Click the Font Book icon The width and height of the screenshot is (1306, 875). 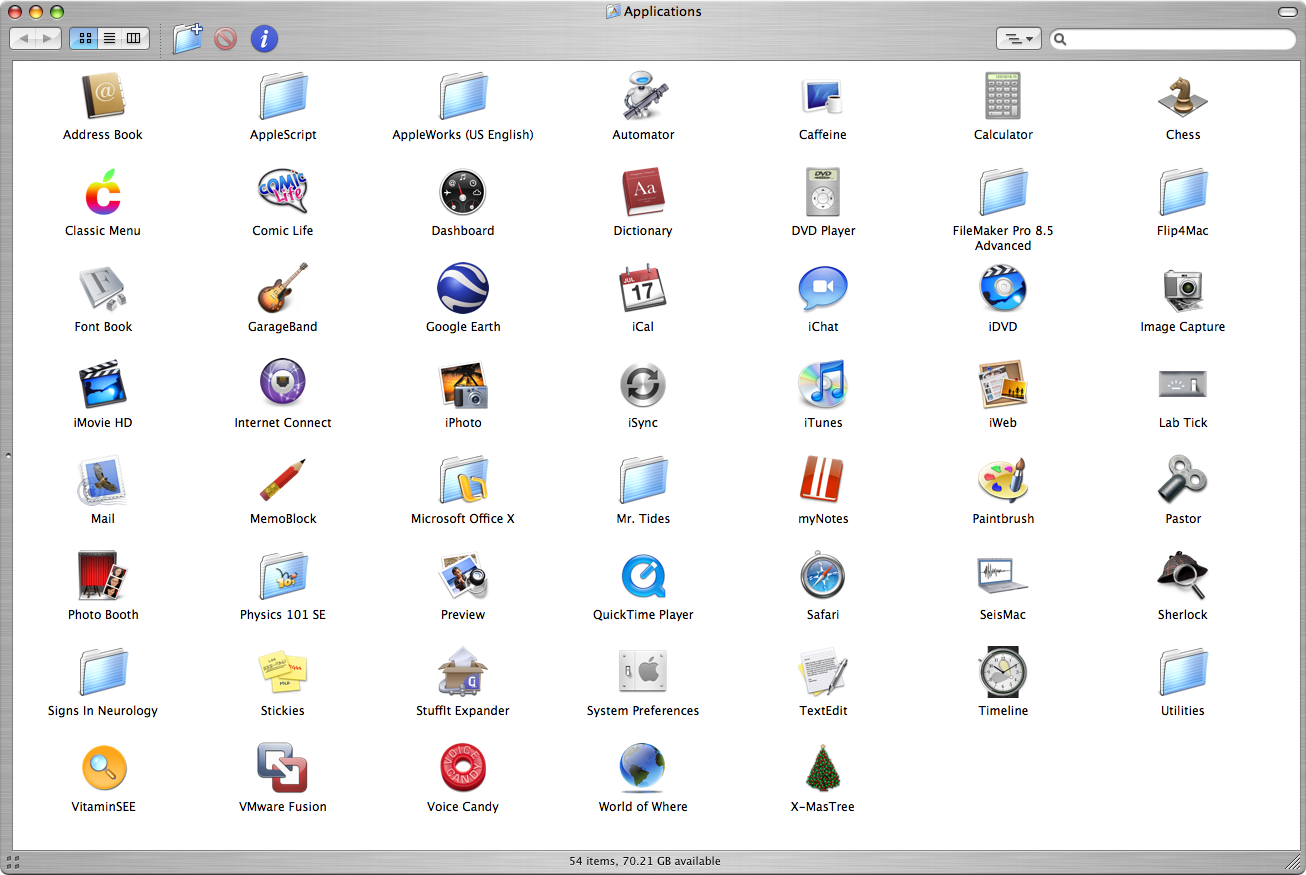coord(103,289)
